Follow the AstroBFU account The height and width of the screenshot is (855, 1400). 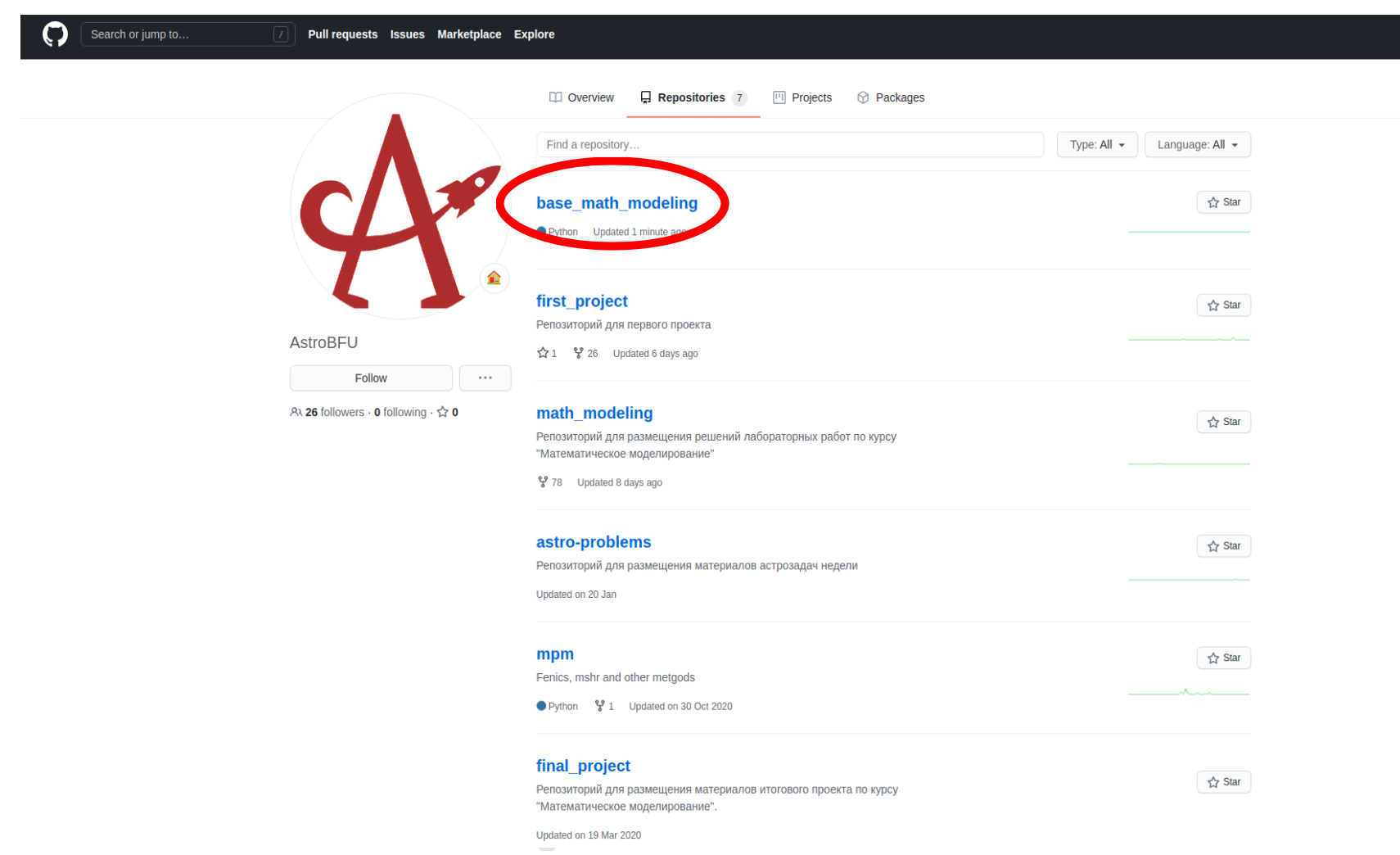coord(371,378)
